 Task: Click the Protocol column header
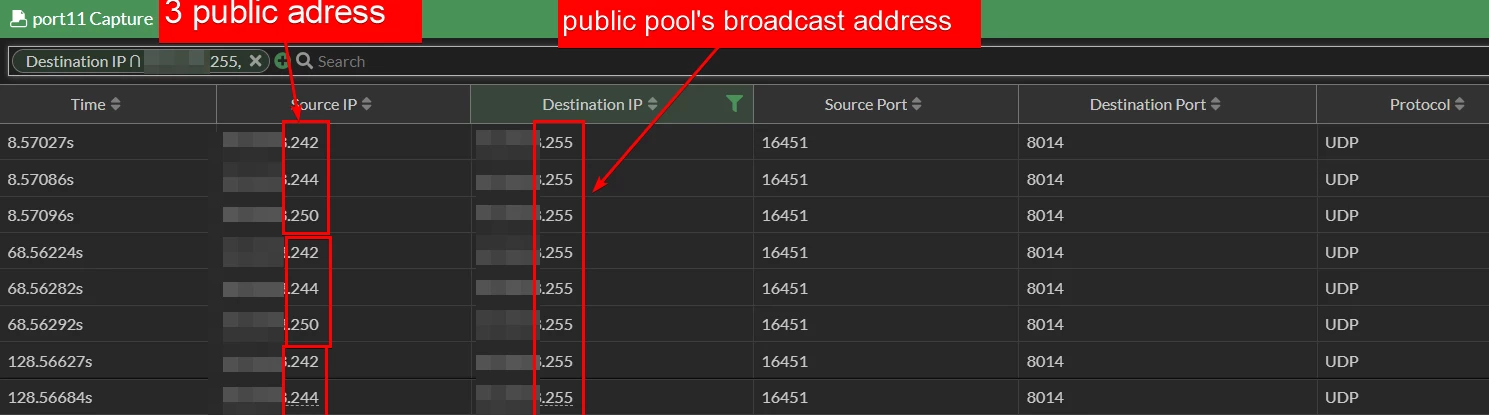[x=1403, y=104]
